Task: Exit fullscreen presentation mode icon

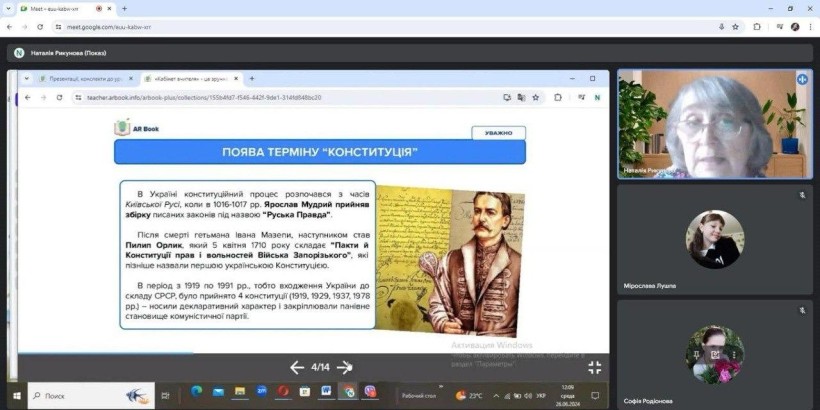Action: point(595,368)
